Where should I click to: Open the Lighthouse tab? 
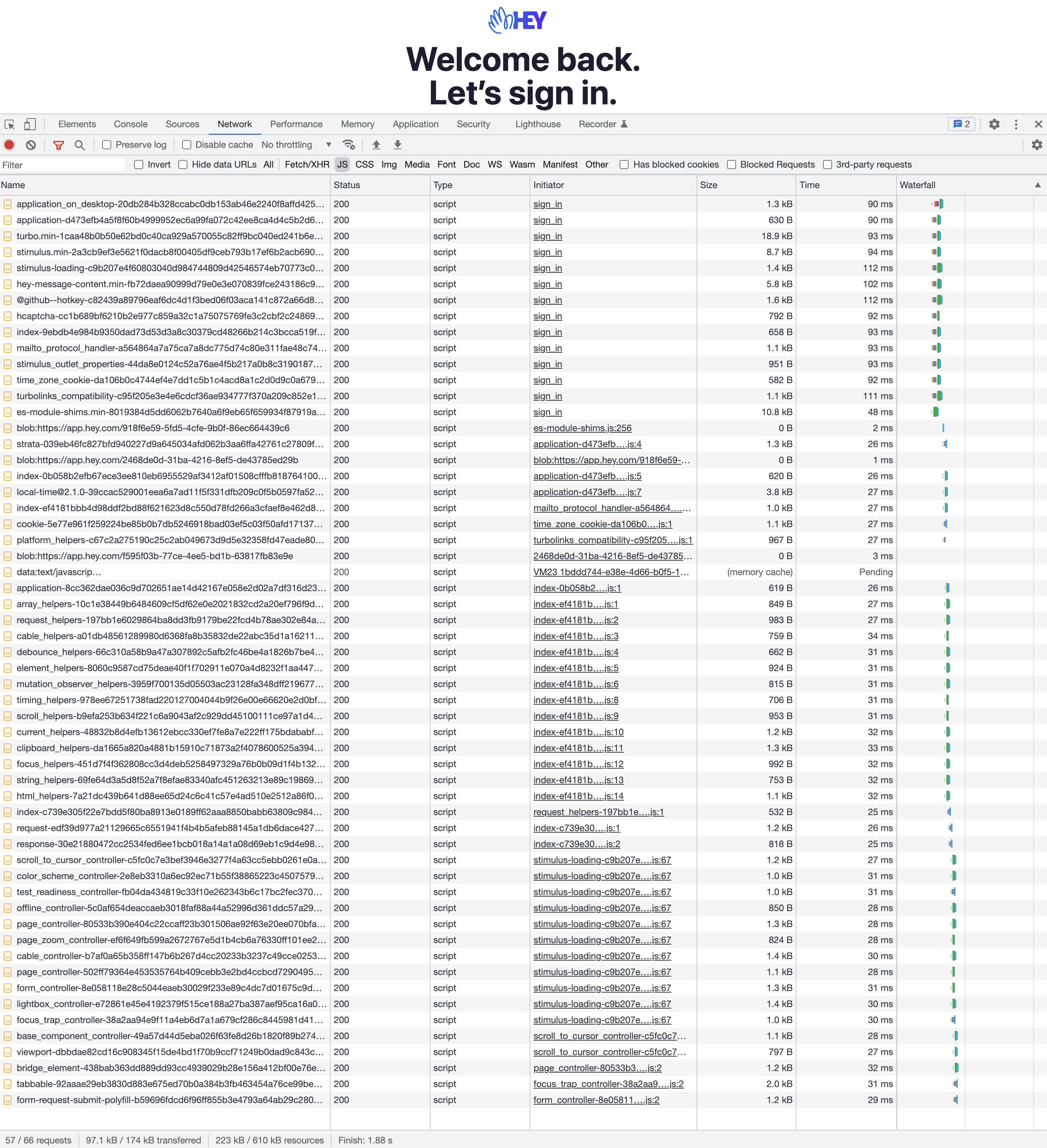click(538, 124)
